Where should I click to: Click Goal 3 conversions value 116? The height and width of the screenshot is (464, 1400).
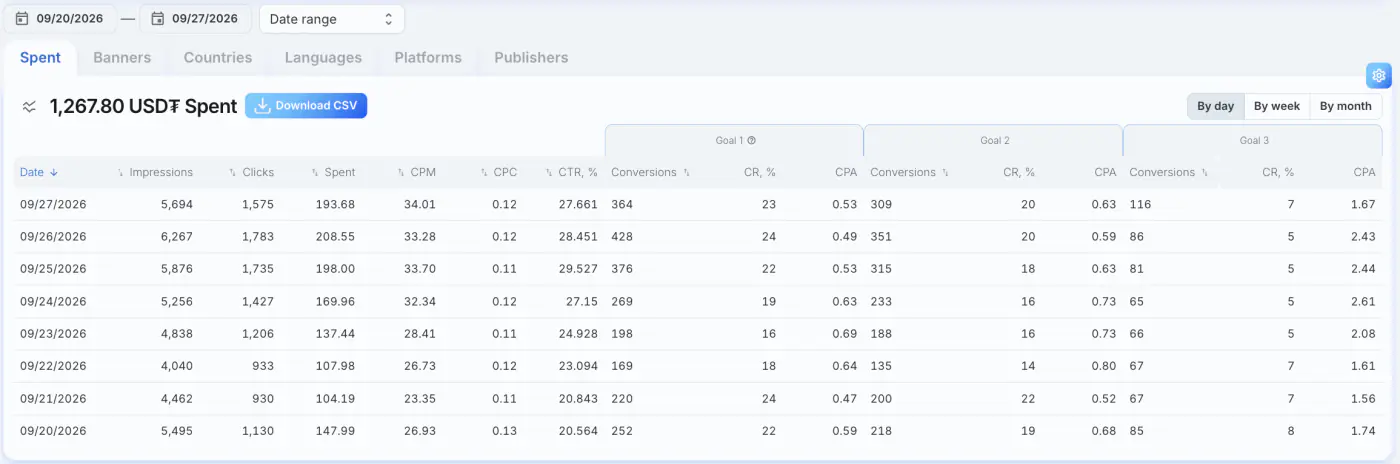(1139, 204)
